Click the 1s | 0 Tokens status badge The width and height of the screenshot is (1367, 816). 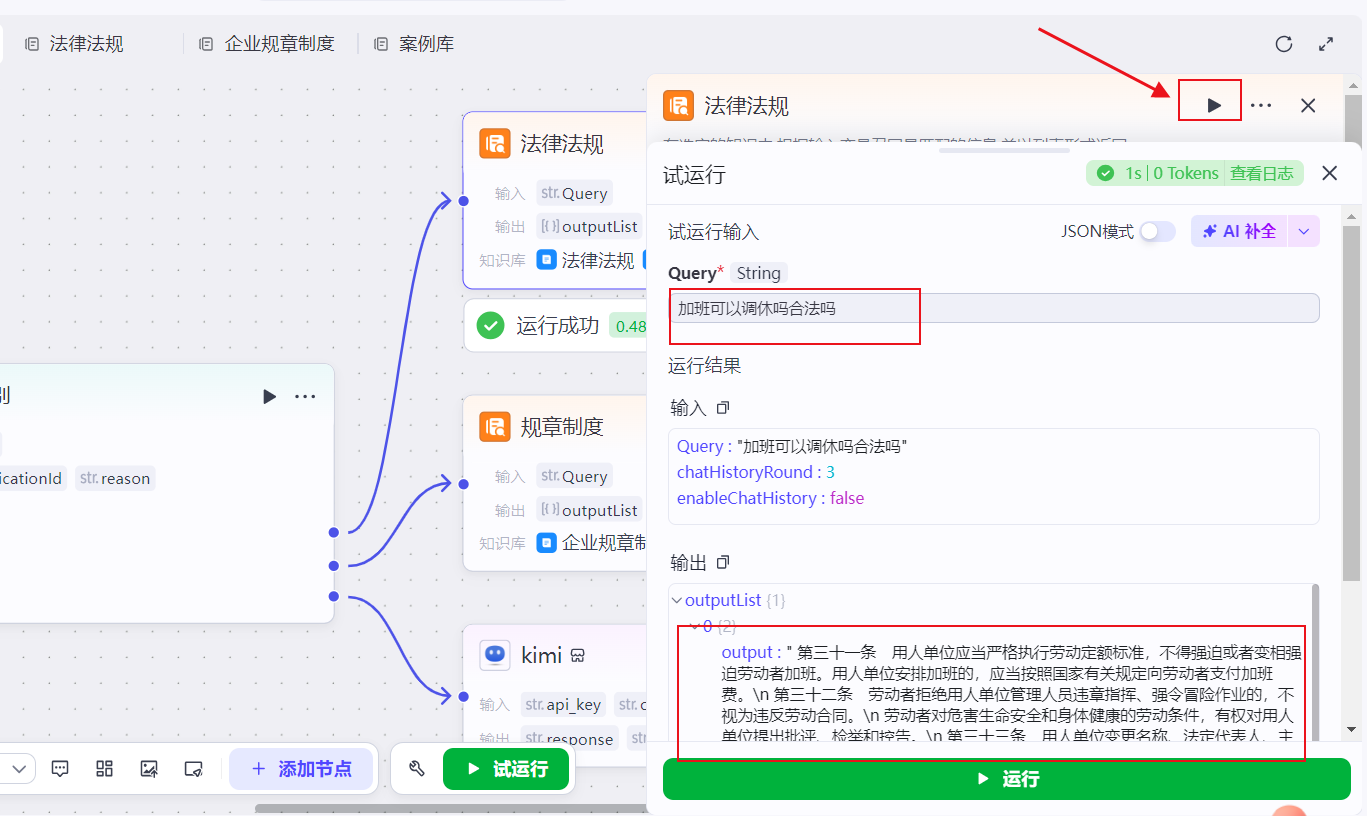tap(1157, 173)
